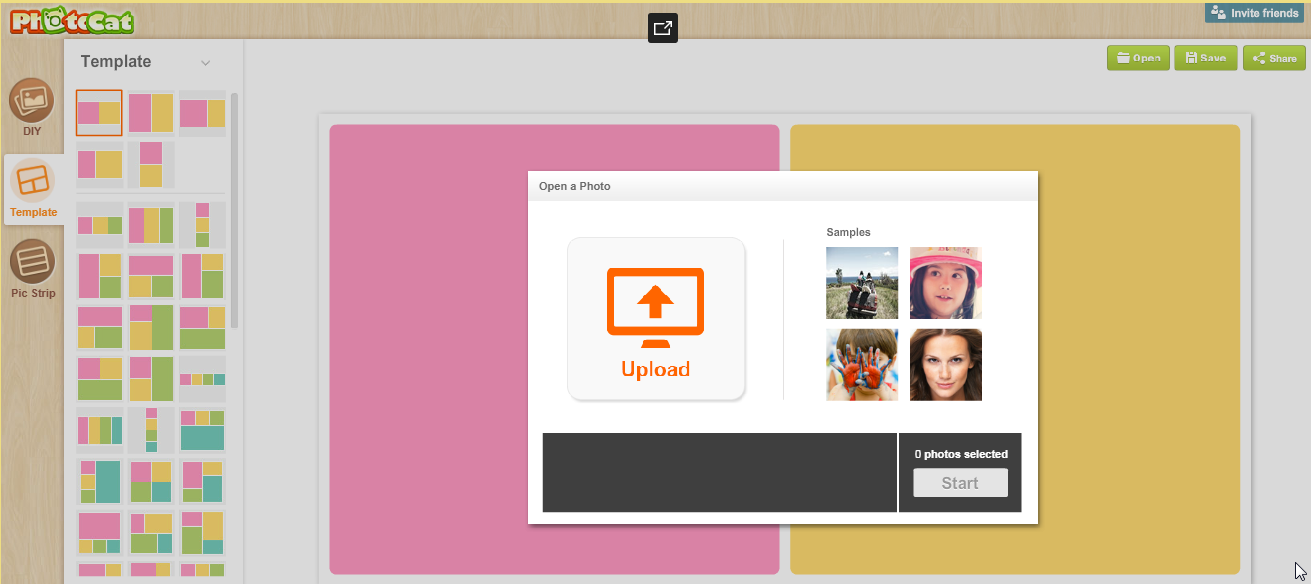Click the pink collage cell on canvas
Screen dimensions: 1311x584
(430, 349)
